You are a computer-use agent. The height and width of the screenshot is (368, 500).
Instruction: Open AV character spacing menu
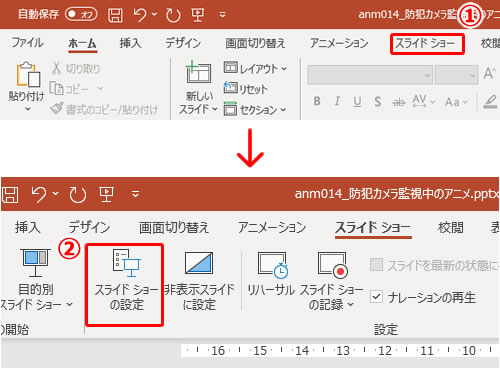pyautogui.click(x=423, y=101)
